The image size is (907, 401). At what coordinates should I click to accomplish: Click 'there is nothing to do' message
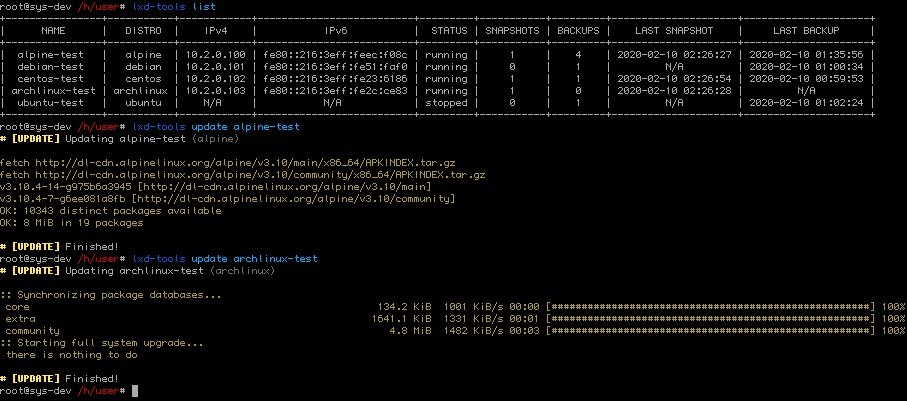click(72, 355)
